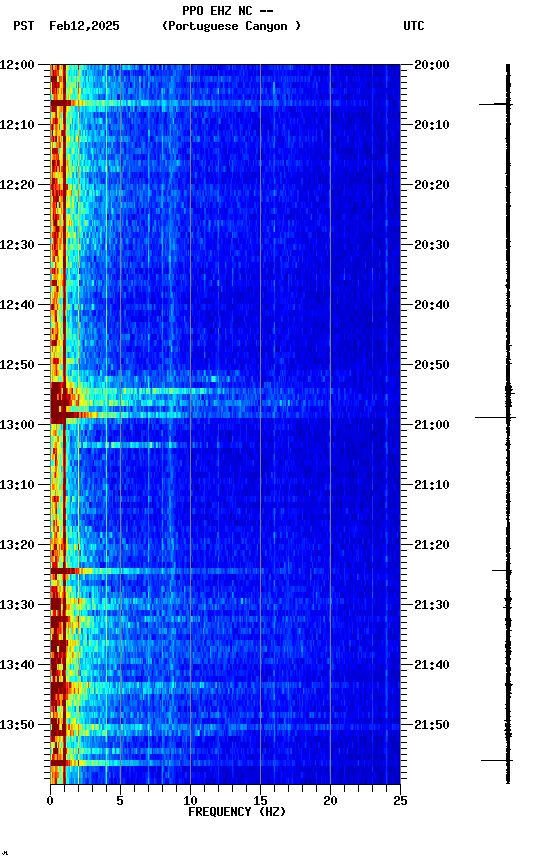Screen dimensions: 552x864
Task: Click the 13:20 PST time label
Action: click(17, 546)
